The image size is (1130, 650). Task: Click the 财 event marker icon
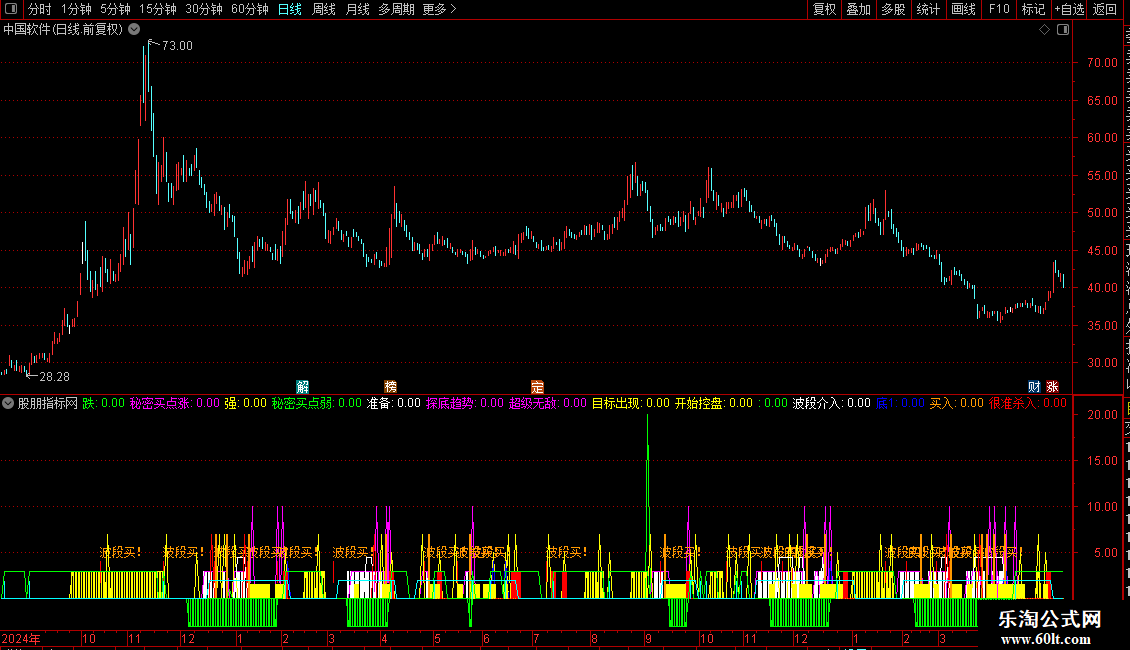click(1034, 387)
